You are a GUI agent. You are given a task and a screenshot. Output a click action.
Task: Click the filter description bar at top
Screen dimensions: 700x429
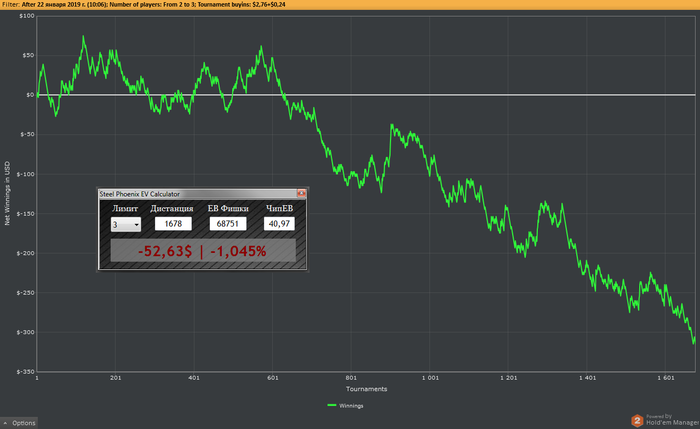tap(350, 4)
